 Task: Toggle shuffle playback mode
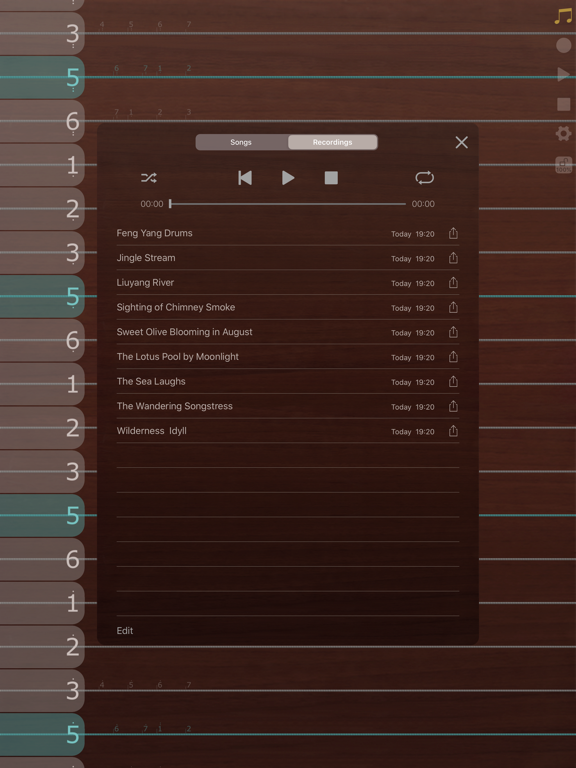pyautogui.click(x=149, y=178)
